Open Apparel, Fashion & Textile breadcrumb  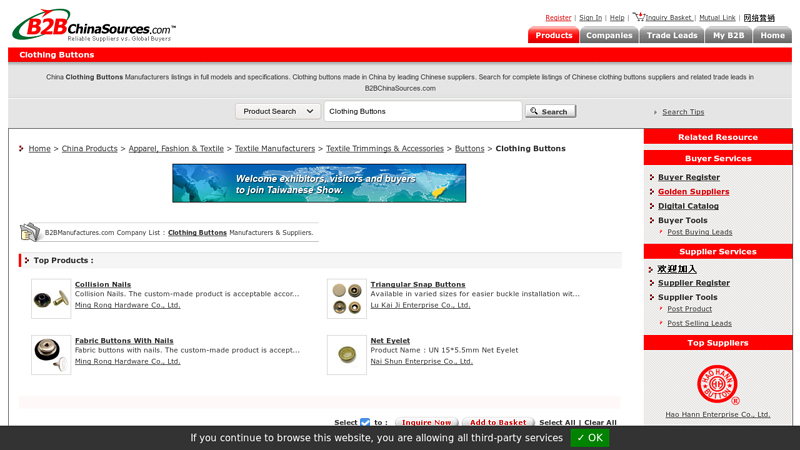click(x=176, y=148)
